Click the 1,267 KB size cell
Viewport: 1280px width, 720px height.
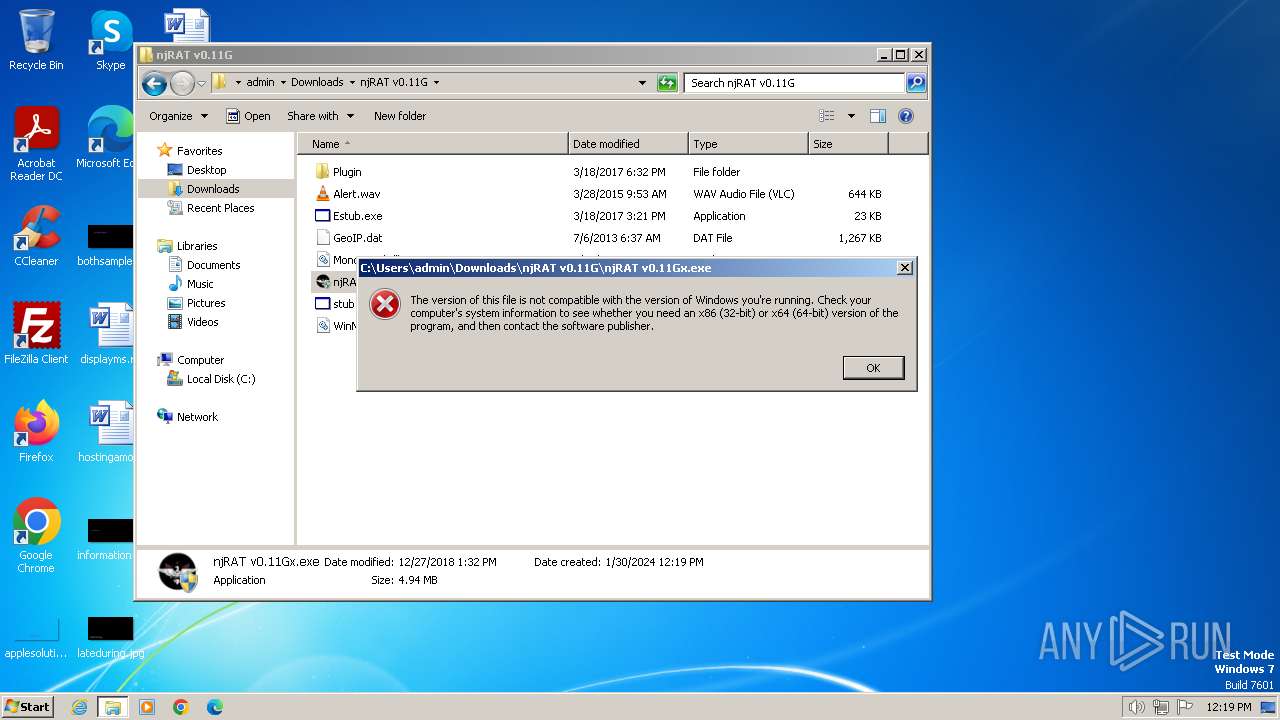point(860,238)
